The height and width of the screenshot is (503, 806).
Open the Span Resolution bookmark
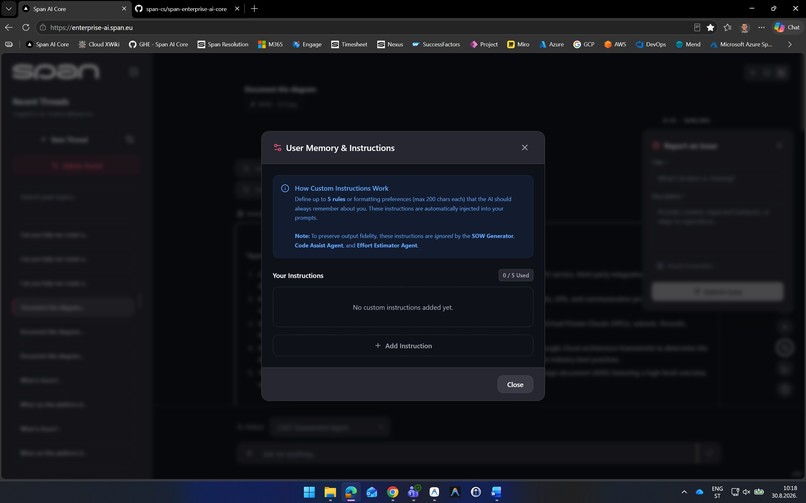(x=223, y=44)
